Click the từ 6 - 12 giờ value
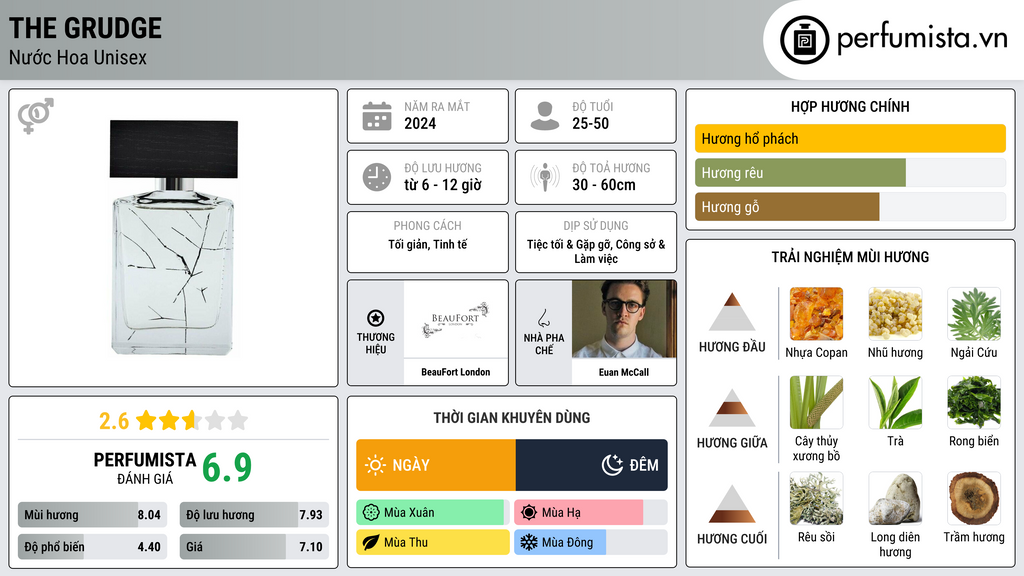The height and width of the screenshot is (576, 1024). [443, 185]
